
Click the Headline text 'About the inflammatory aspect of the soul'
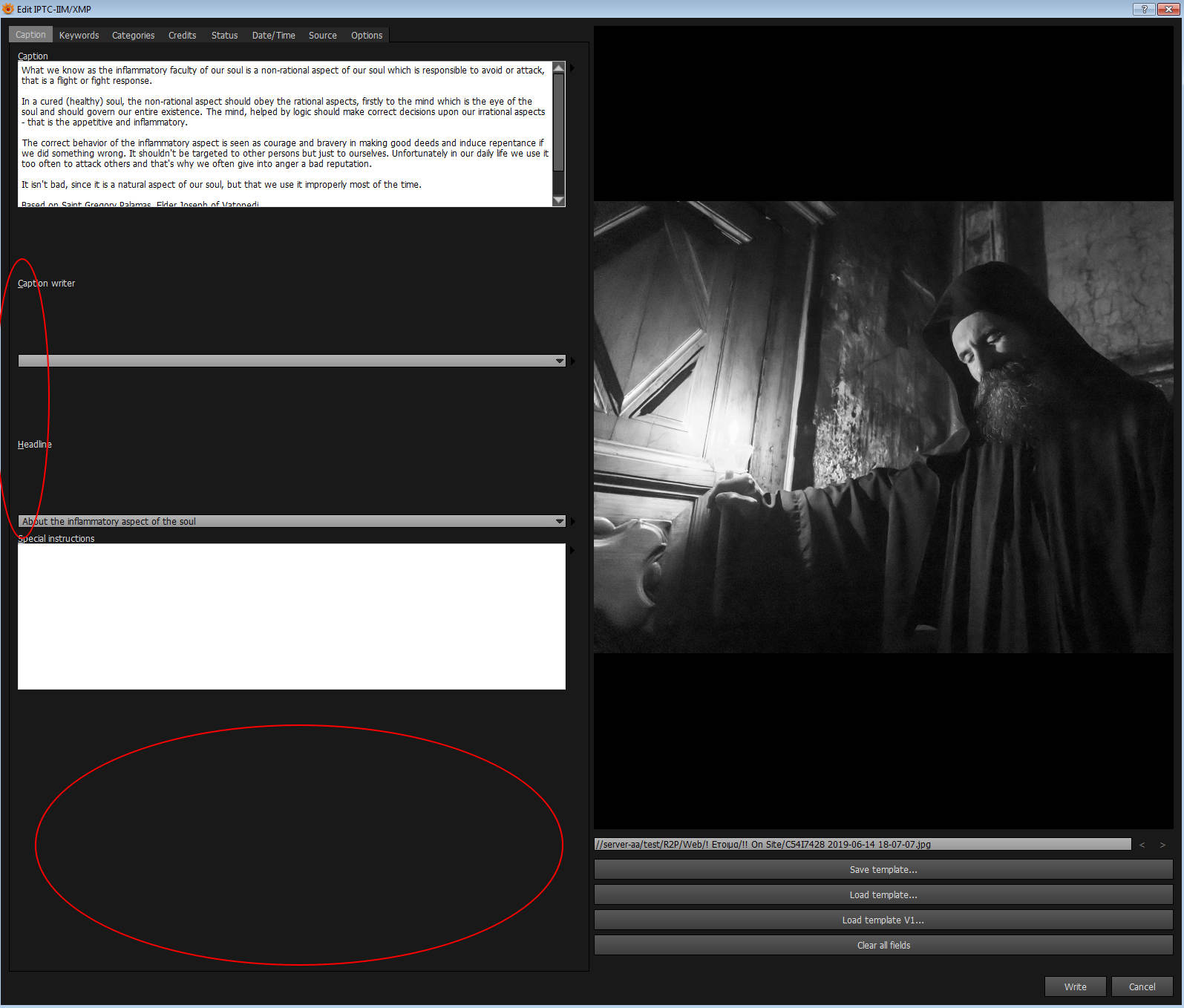tap(109, 521)
